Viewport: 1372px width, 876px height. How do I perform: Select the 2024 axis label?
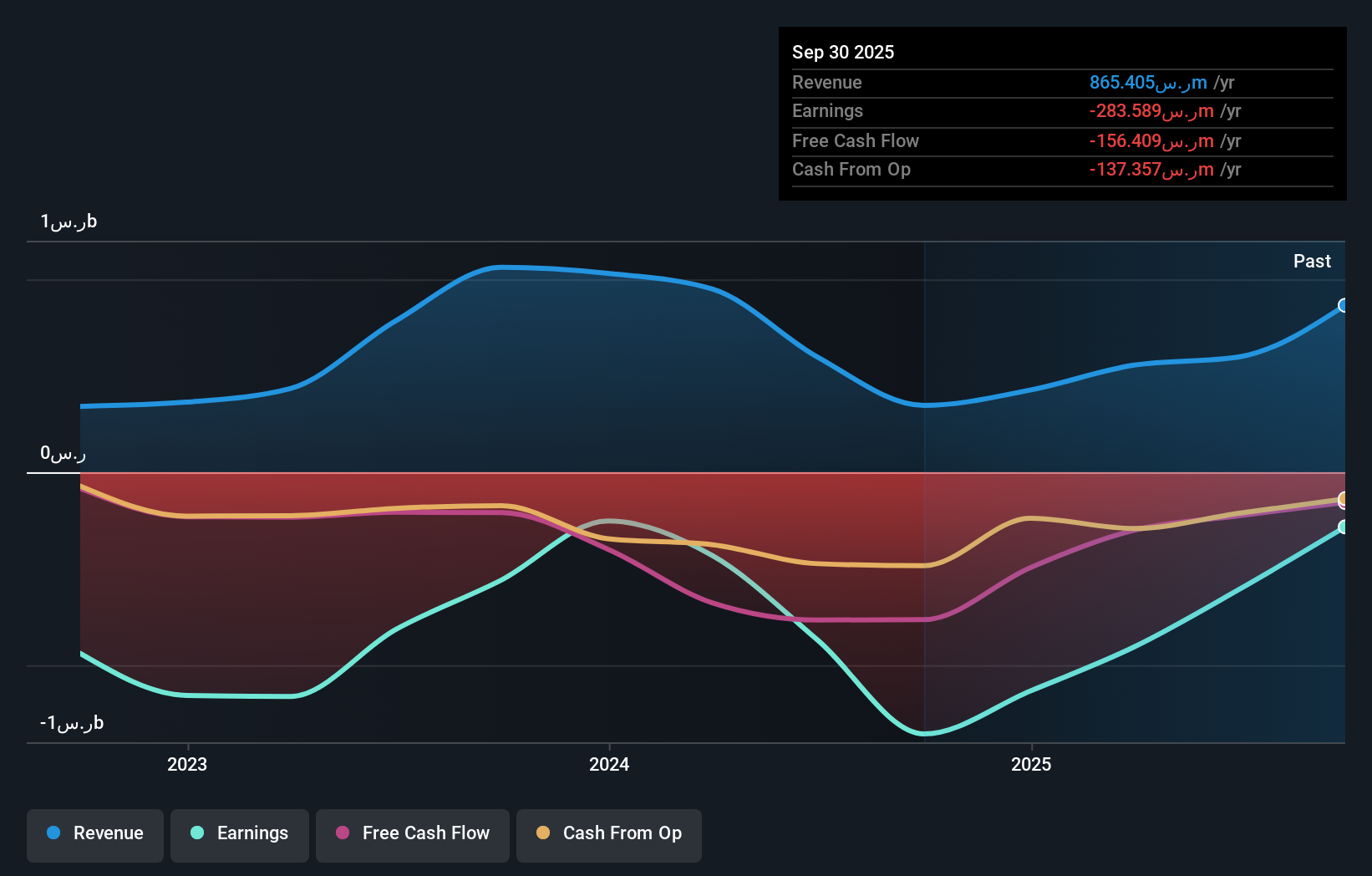tap(609, 763)
